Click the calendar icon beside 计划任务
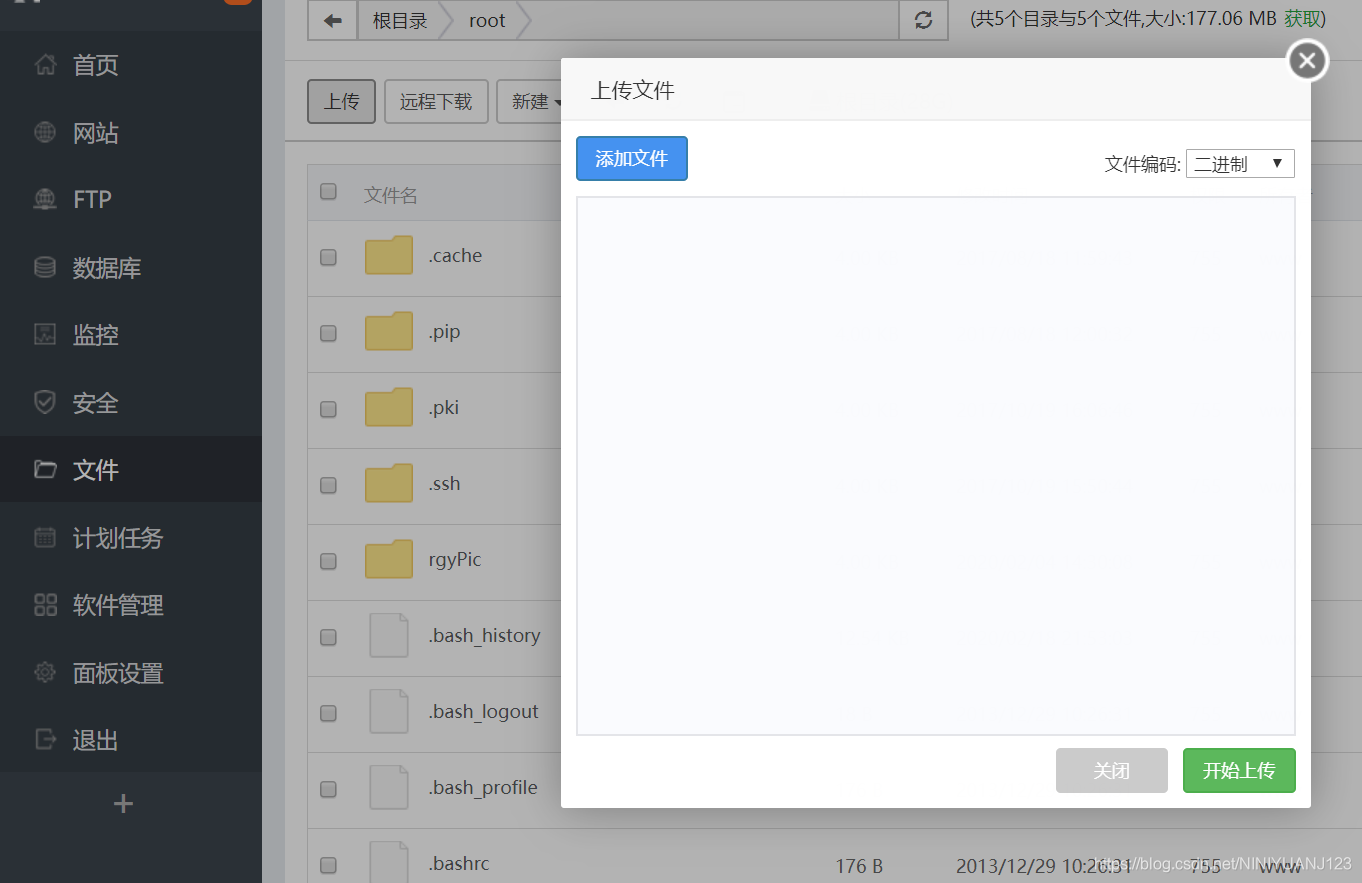The height and width of the screenshot is (883, 1362). (45, 537)
